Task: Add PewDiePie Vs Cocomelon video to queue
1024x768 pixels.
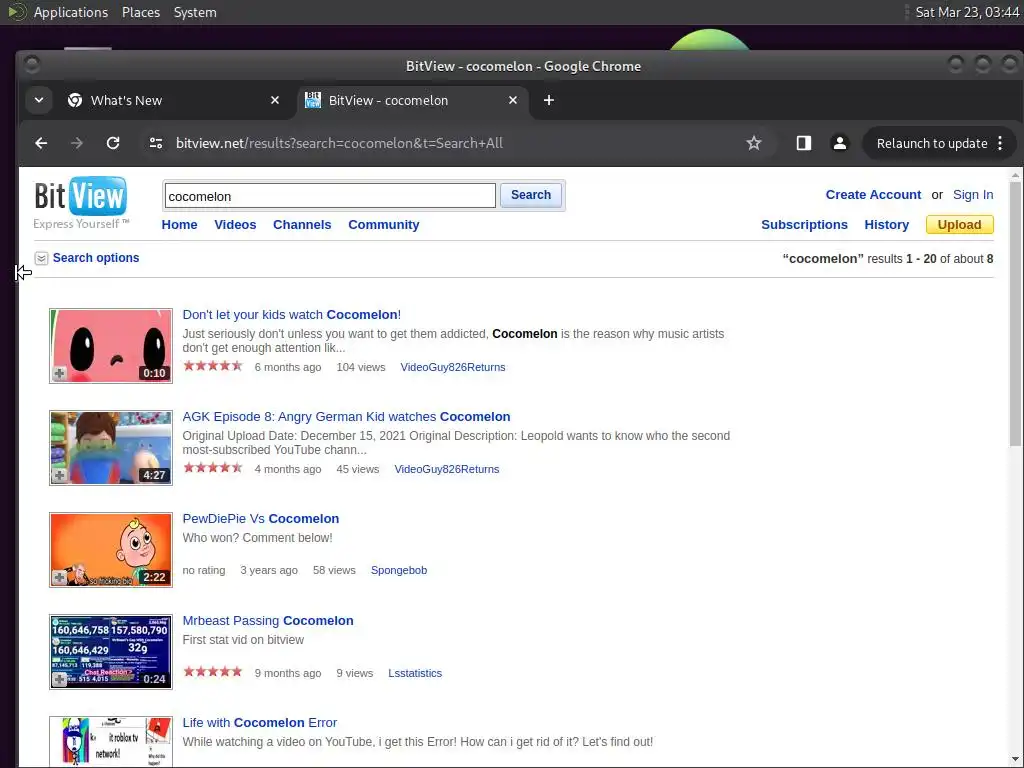Action: point(59,577)
